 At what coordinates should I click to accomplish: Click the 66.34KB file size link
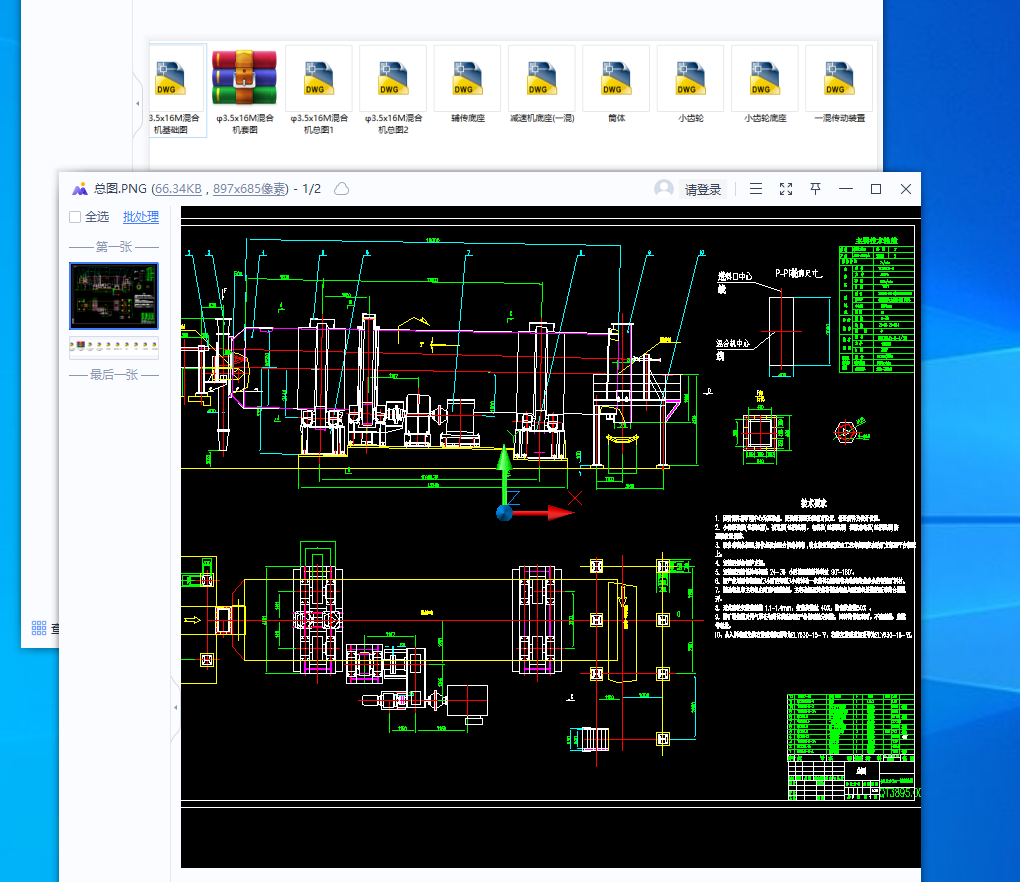[x=178, y=189]
